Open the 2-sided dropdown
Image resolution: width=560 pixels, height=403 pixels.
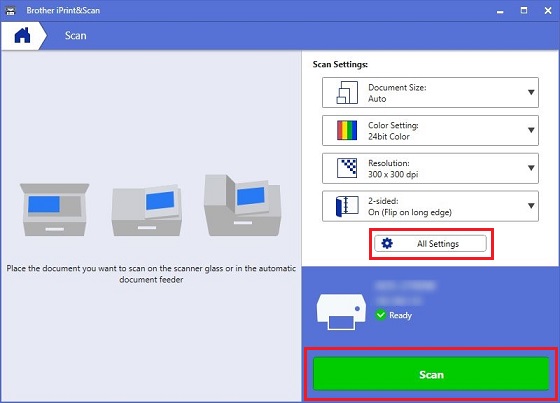point(430,206)
